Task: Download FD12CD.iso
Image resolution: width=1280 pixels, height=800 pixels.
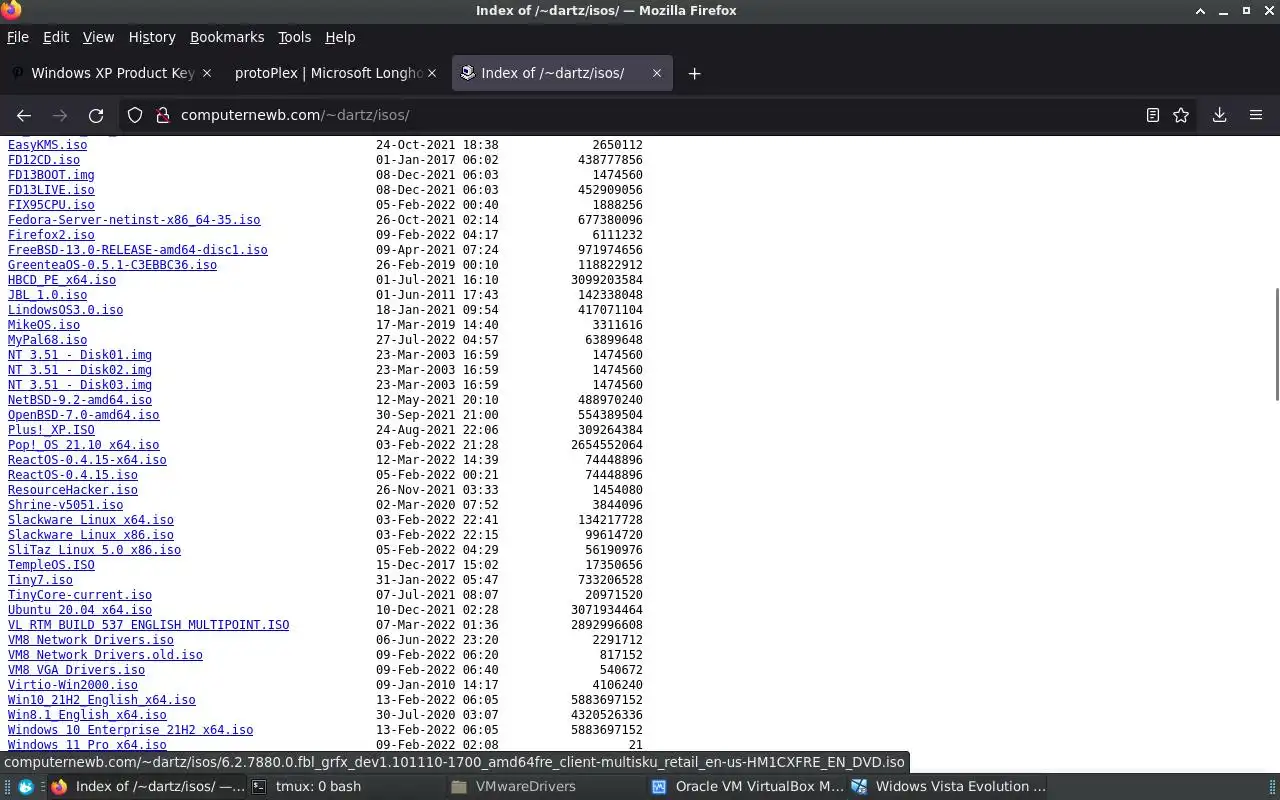Action: point(44,160)
